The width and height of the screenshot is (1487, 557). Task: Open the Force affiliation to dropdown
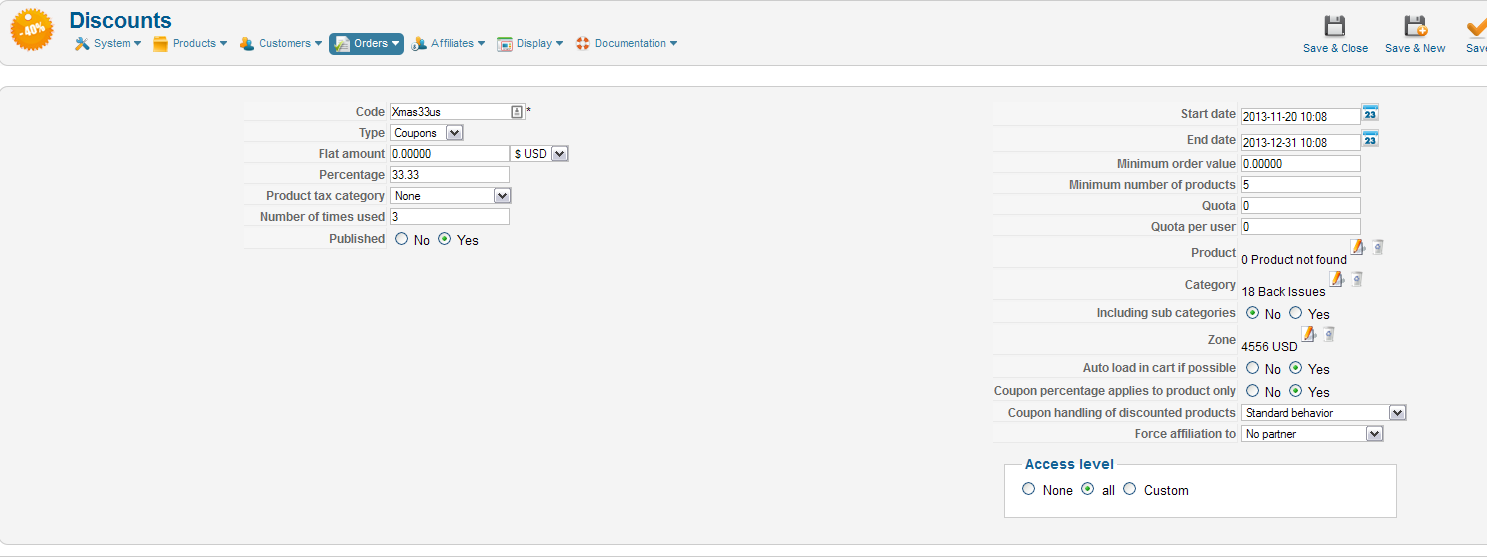(x=1312, y=434)
